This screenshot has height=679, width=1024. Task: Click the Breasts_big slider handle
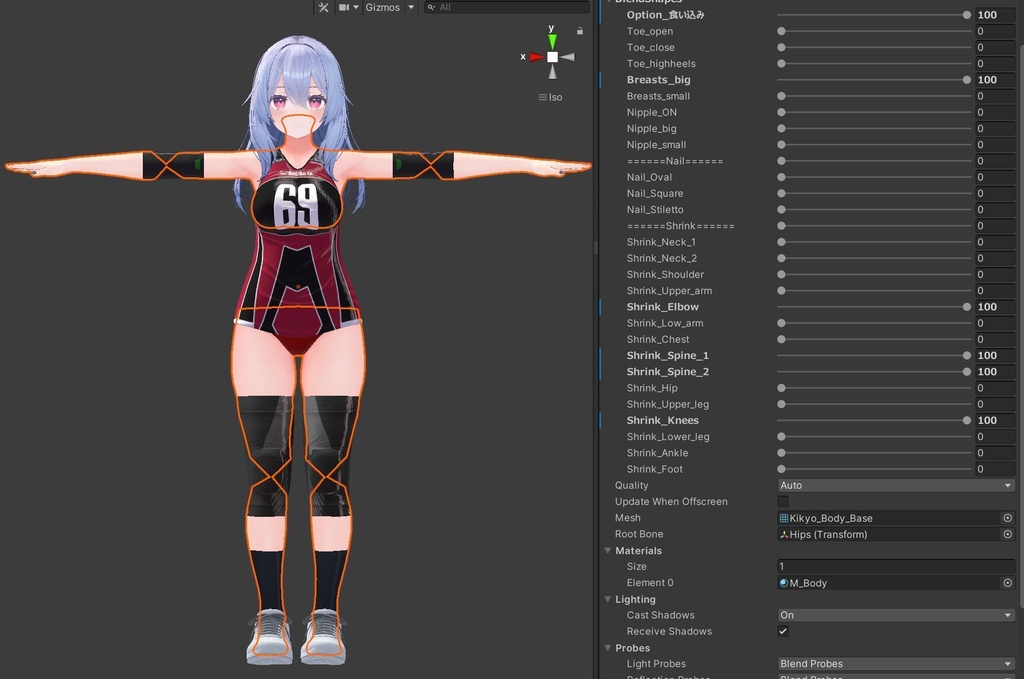pyautogui.click(x=967, y=80)
